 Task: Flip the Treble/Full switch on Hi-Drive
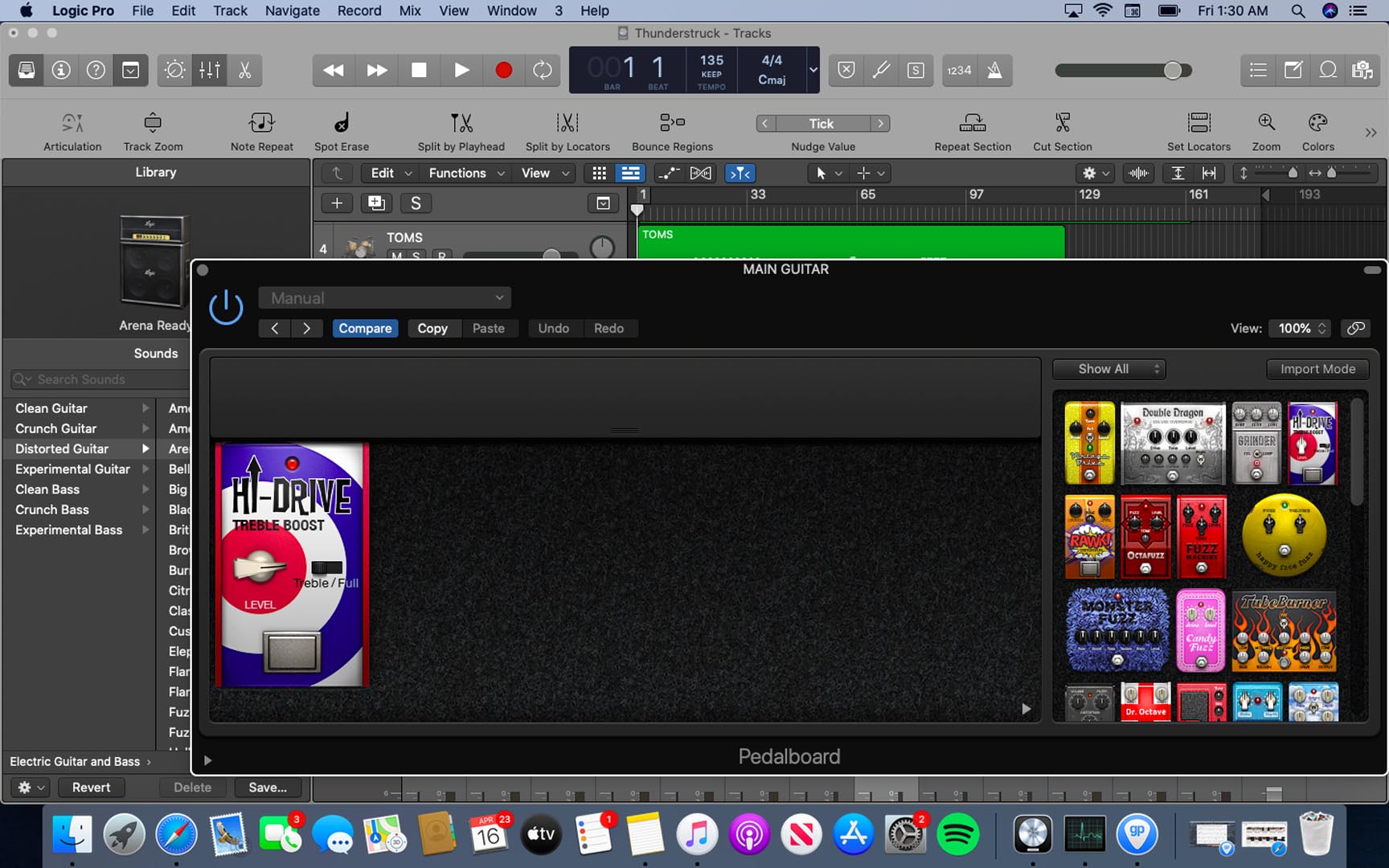tap(326, 567)
